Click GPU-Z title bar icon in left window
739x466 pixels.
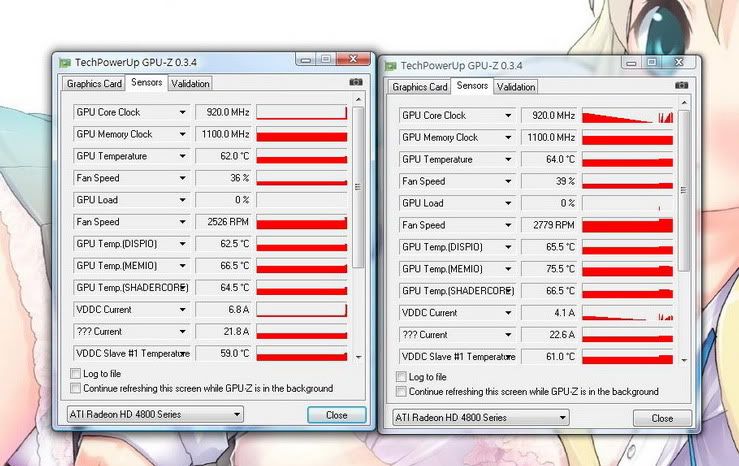pyautogui.click(x=66, y=62)
